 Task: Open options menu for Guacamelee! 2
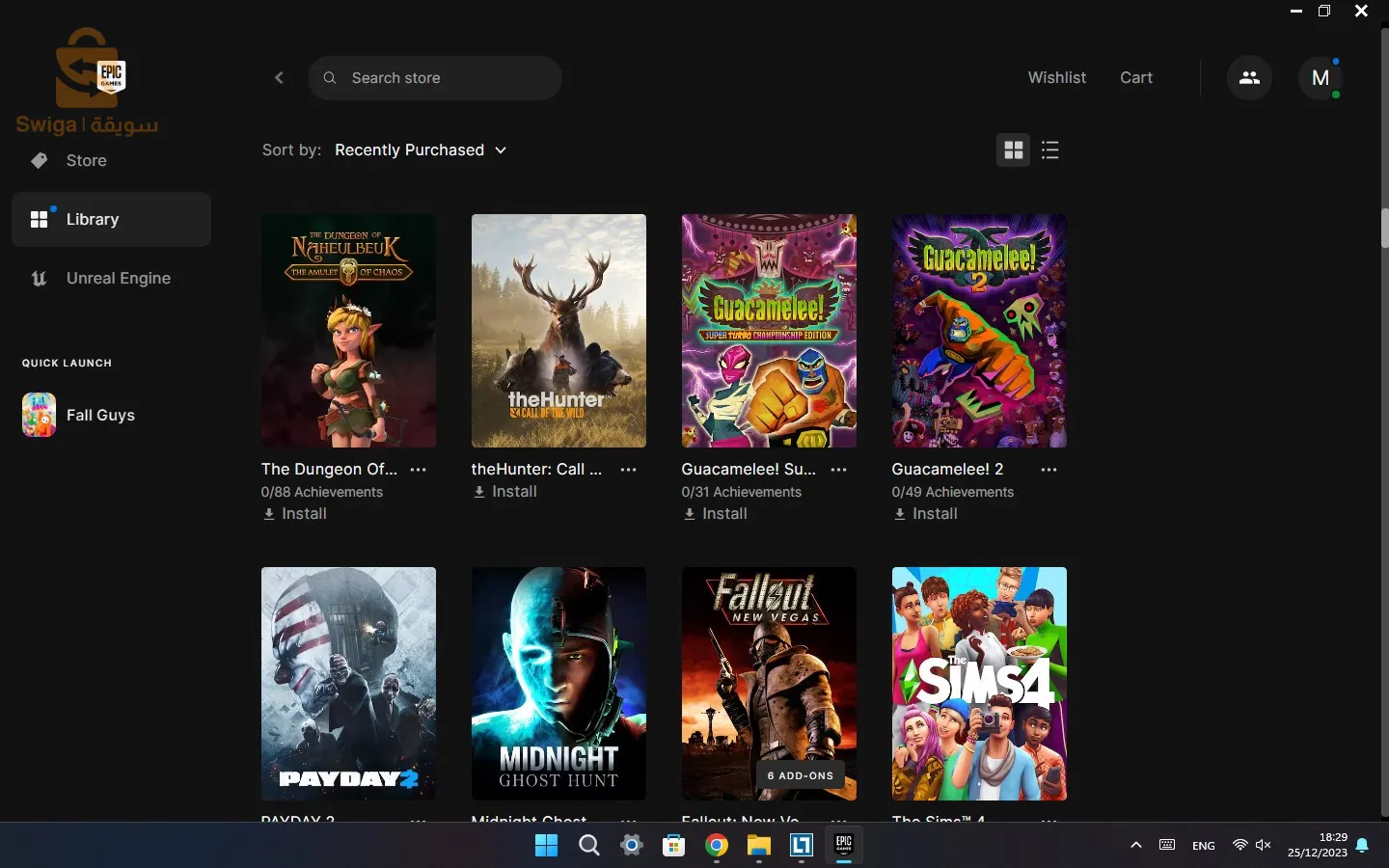point(1049,470)
